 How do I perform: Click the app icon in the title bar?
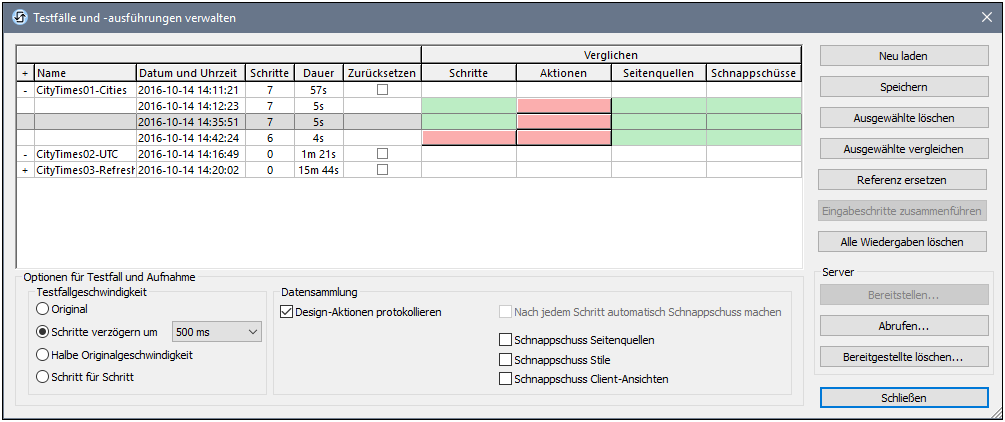point(20,17)
